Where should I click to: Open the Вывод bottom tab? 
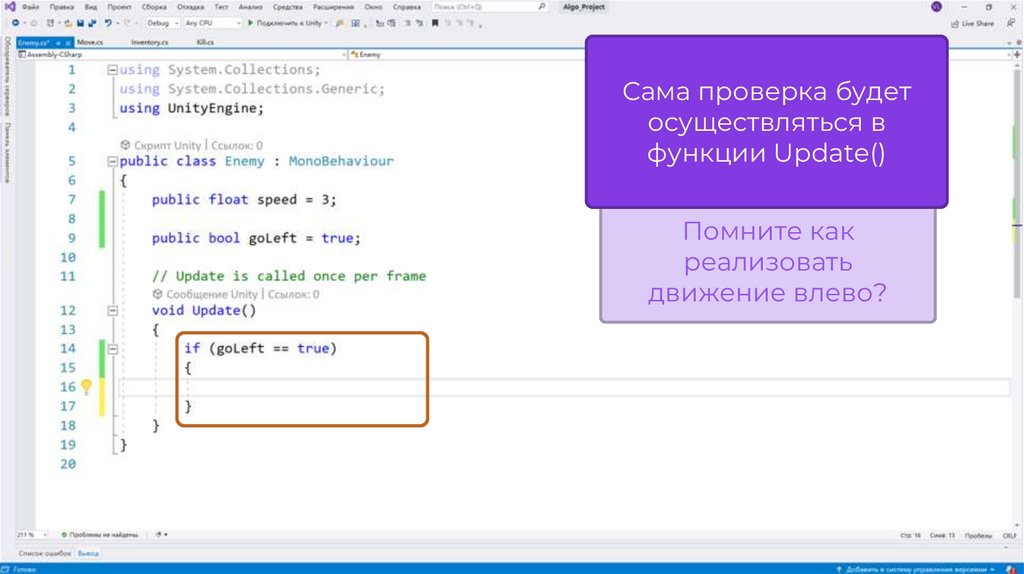coord(88,554)
